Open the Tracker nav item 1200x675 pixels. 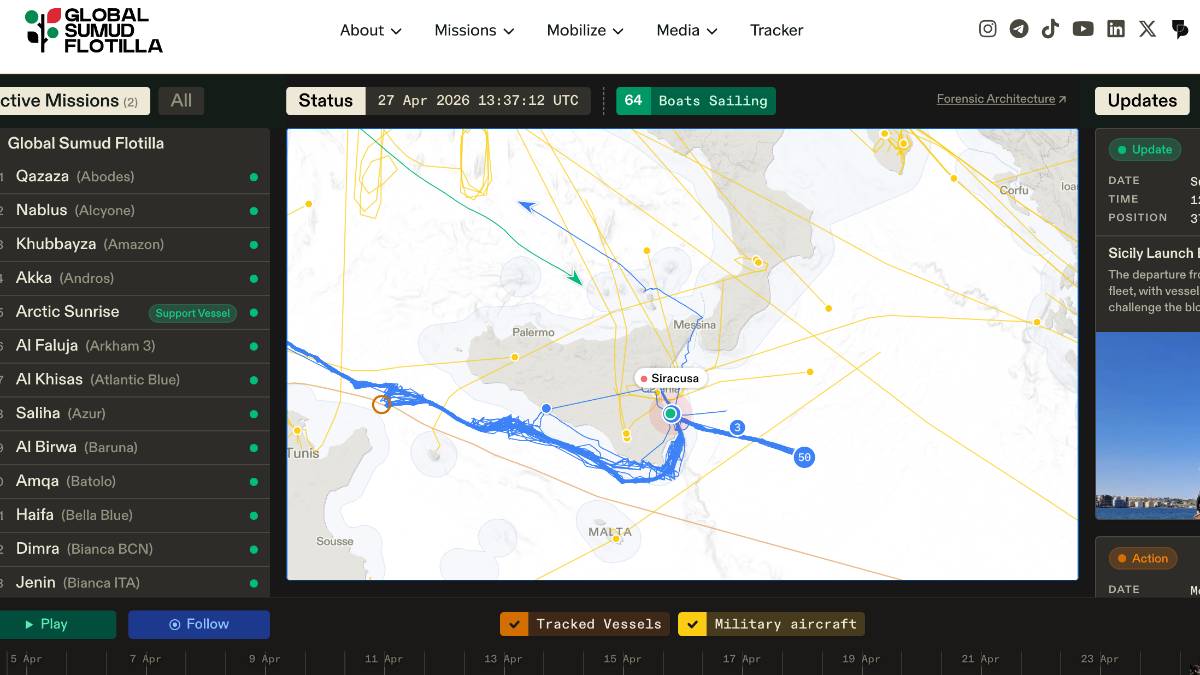[776, 30]
